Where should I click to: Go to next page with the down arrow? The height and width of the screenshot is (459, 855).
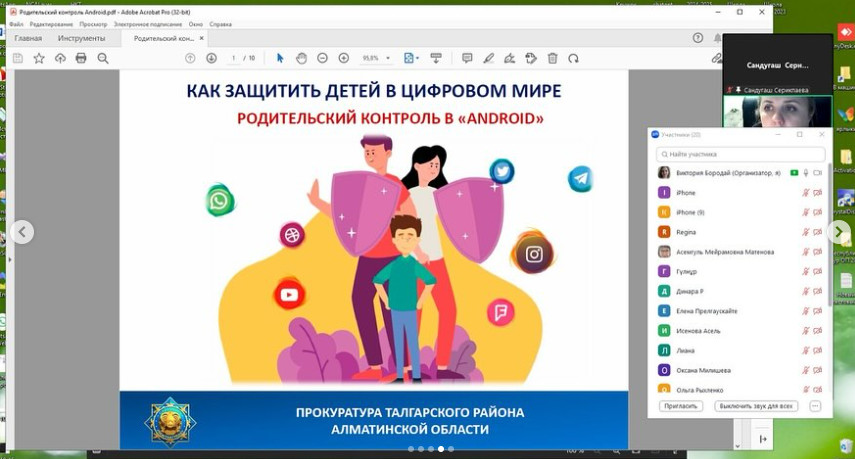pyautogui.click(x=211, y=59)
